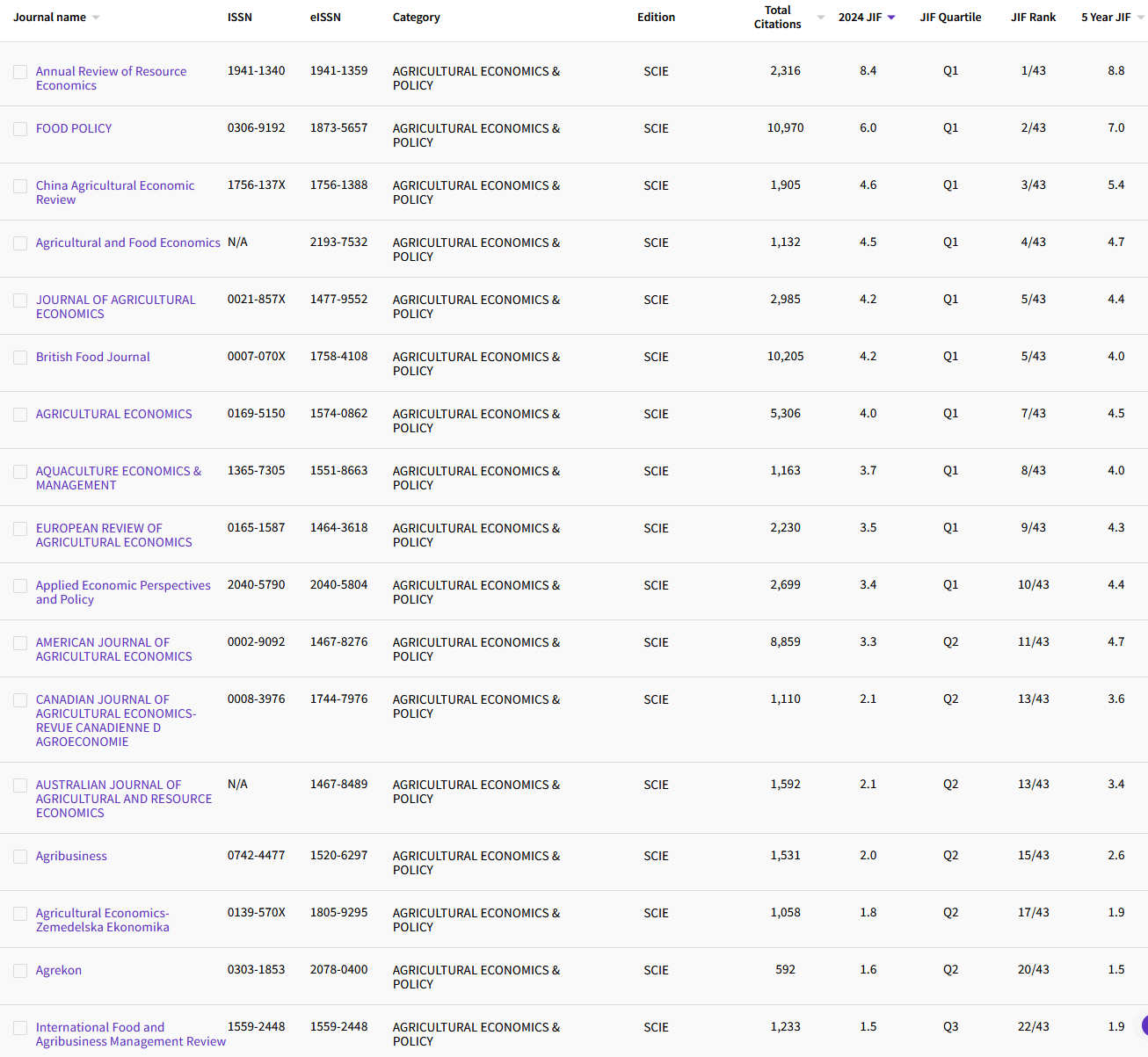The width and height of the screenshot is (1148, 1057).
Task: Click sort arrow next to Journal name
Action: coord(96,18)
